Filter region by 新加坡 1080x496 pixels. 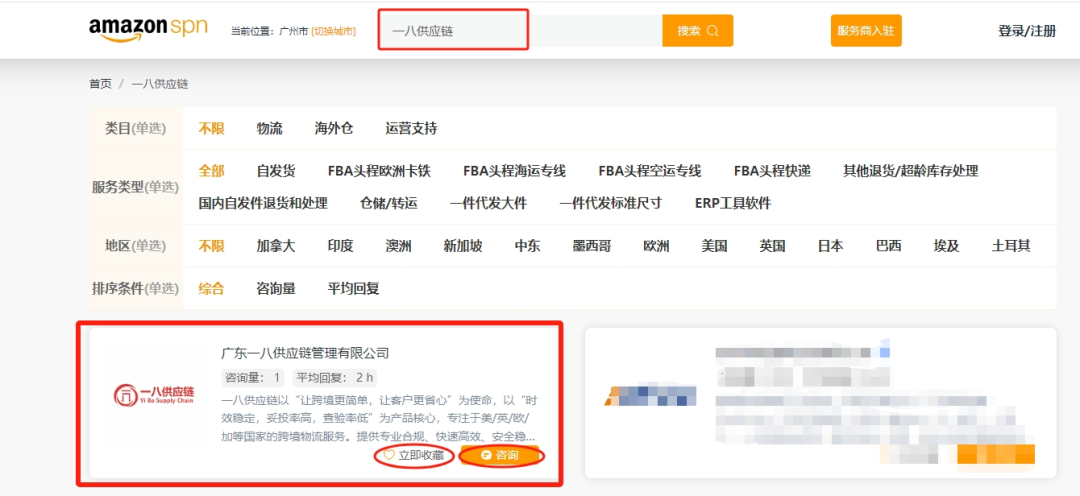click(463, 246)
